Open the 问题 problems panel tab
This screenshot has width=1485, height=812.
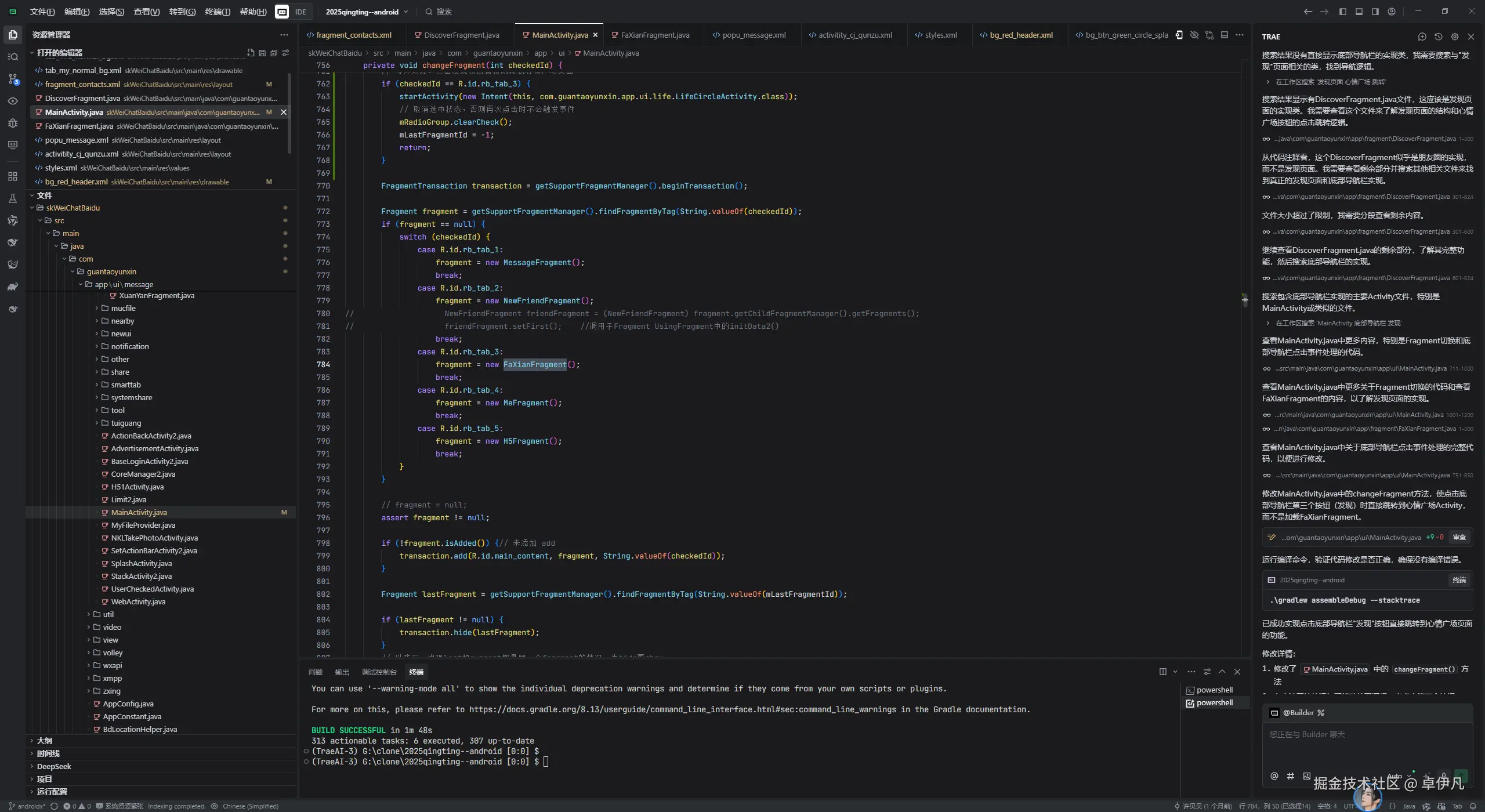point(315,672)
